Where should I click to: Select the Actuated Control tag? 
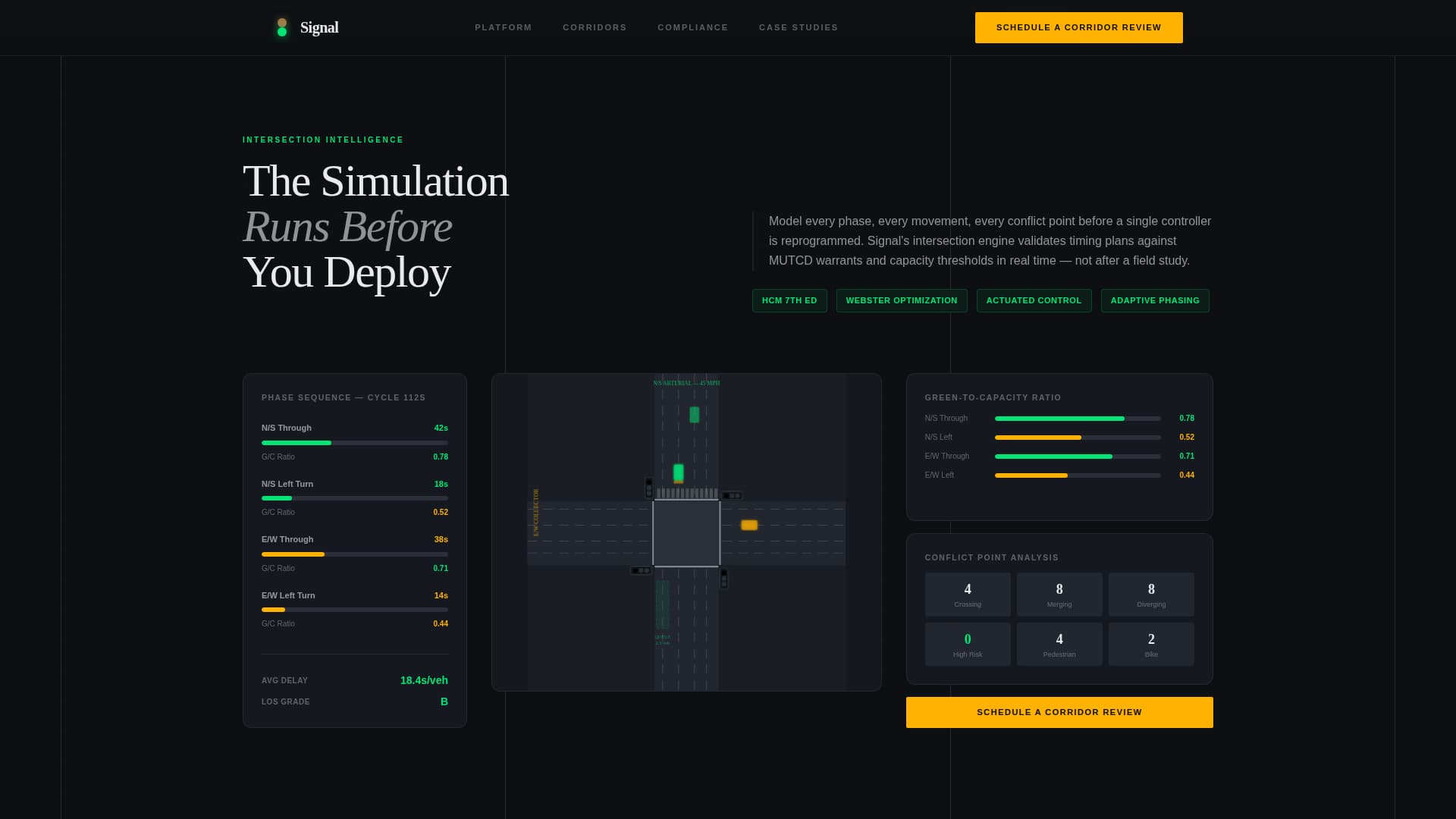coord(1034,300)
